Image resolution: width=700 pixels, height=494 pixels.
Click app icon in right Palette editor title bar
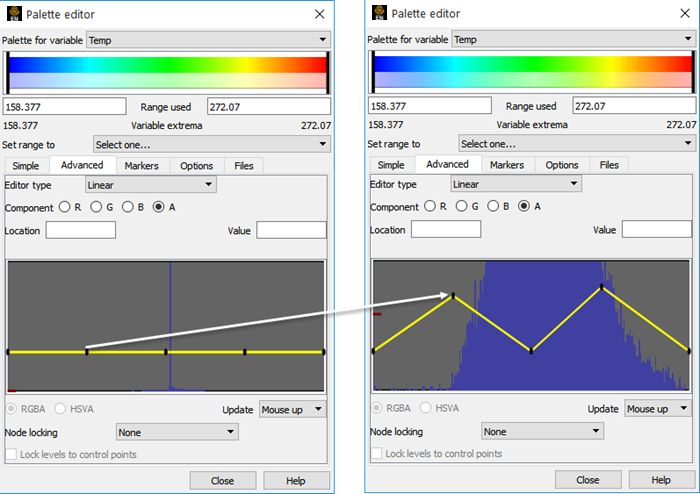[379, 13]
